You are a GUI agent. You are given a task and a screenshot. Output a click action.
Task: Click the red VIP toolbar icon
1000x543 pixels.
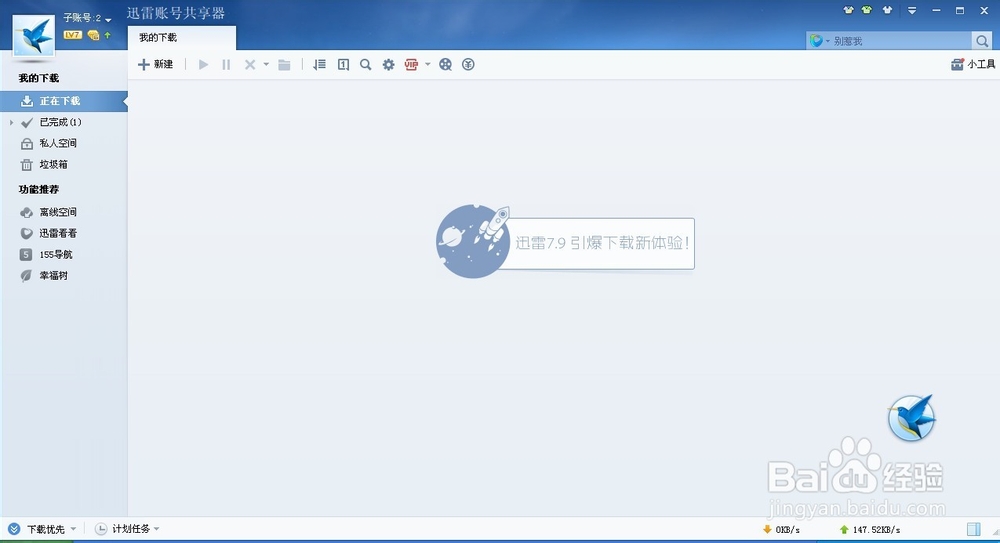(x=411, y=64)
